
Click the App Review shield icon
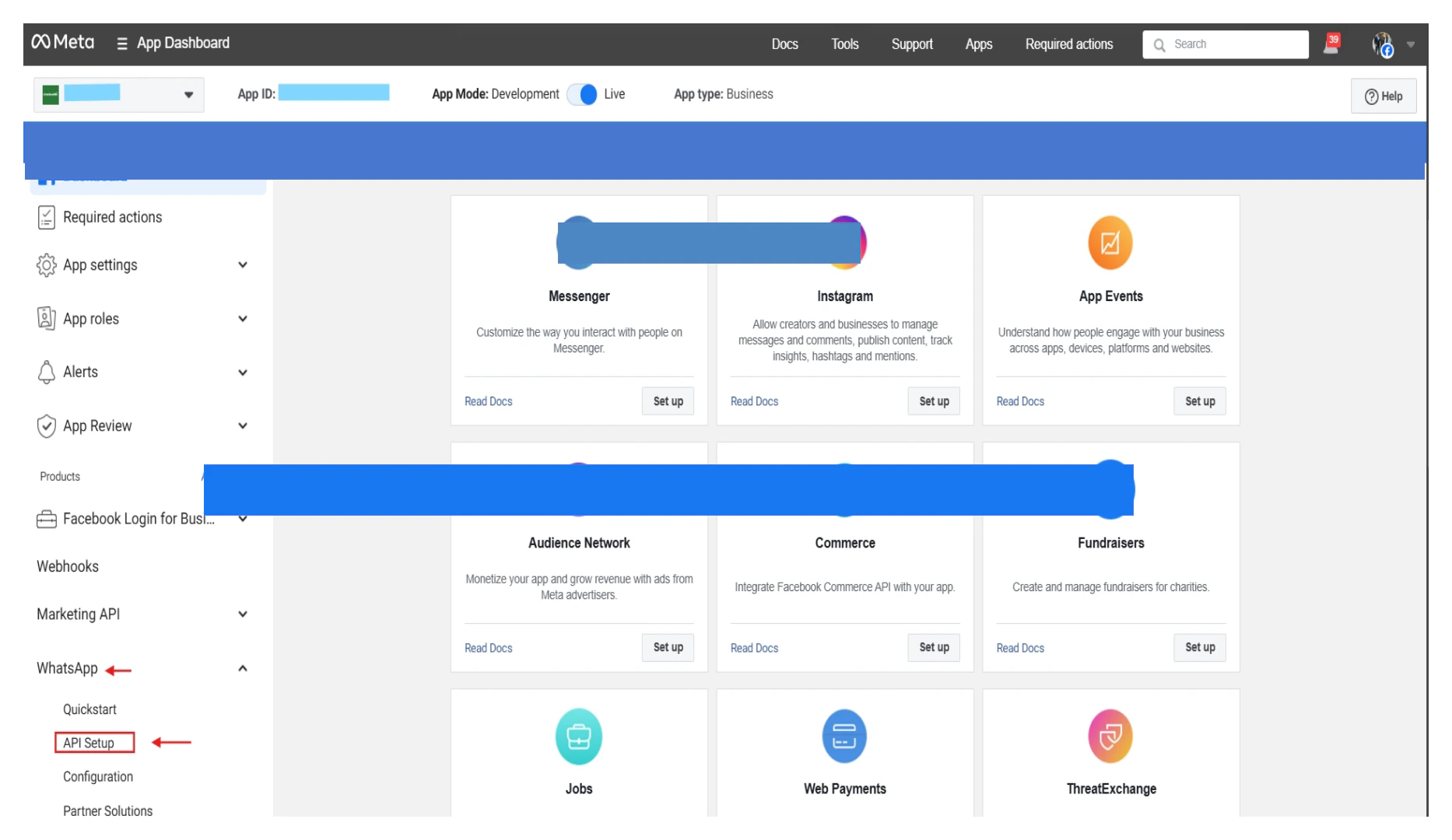pyautogui.click(x=47, y=425)
